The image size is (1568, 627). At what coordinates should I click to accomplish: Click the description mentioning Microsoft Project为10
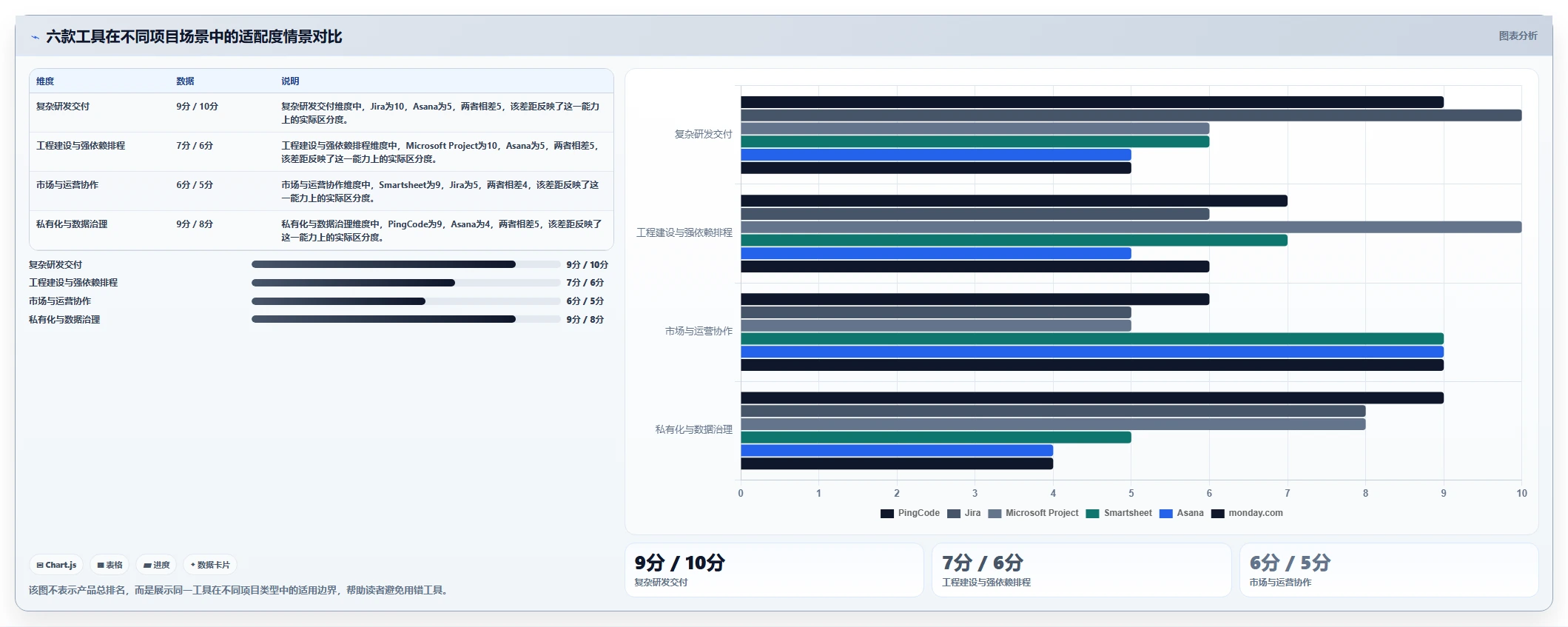[441, 152]
